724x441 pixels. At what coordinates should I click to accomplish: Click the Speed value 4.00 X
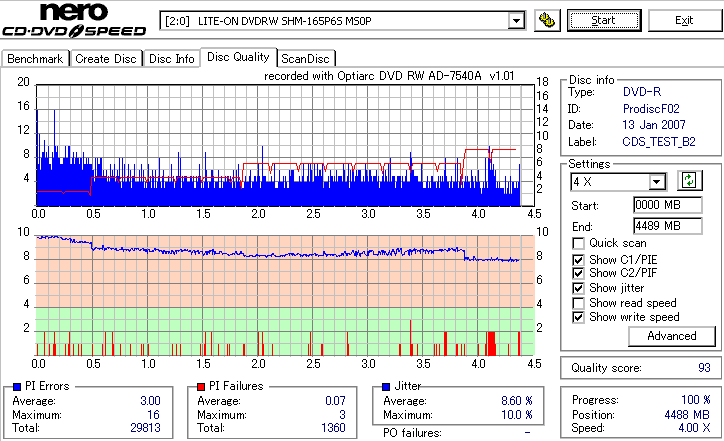tap(694, 428)
